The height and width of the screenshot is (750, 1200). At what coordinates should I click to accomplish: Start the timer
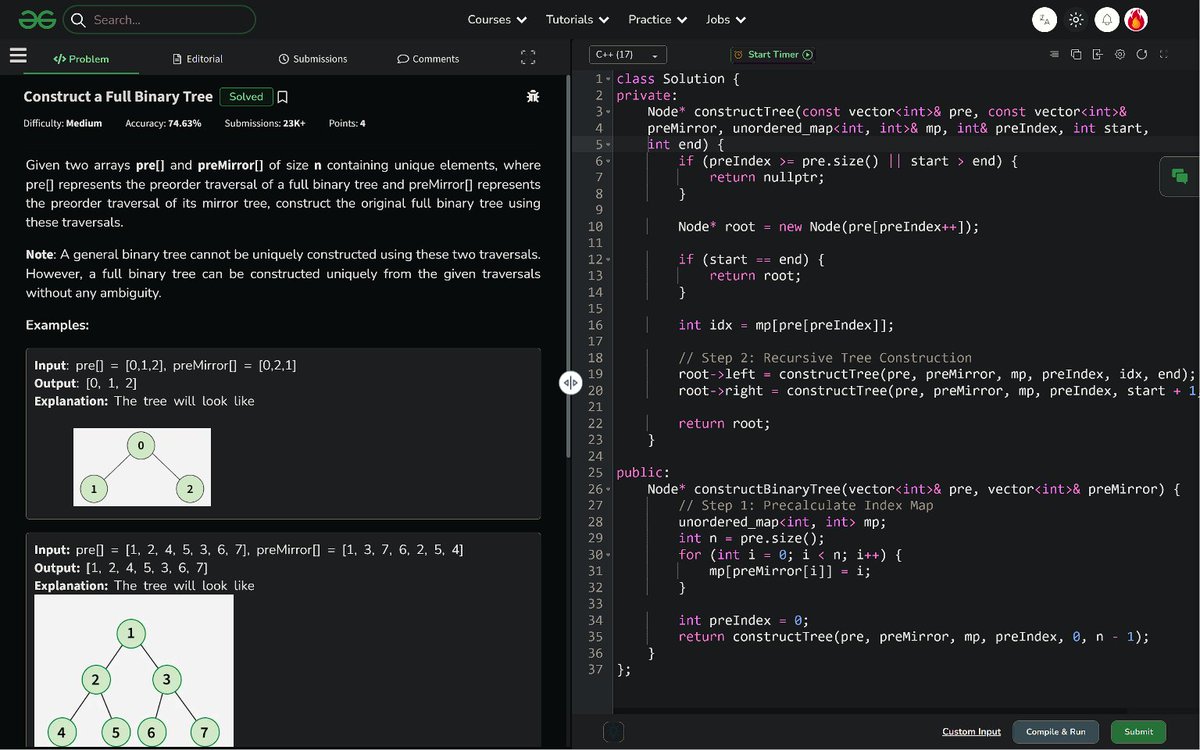pos(773,55)
